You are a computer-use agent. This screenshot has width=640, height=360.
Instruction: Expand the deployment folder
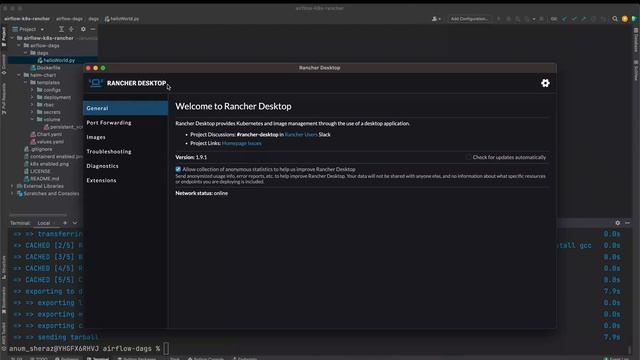(x=32, y=97)
